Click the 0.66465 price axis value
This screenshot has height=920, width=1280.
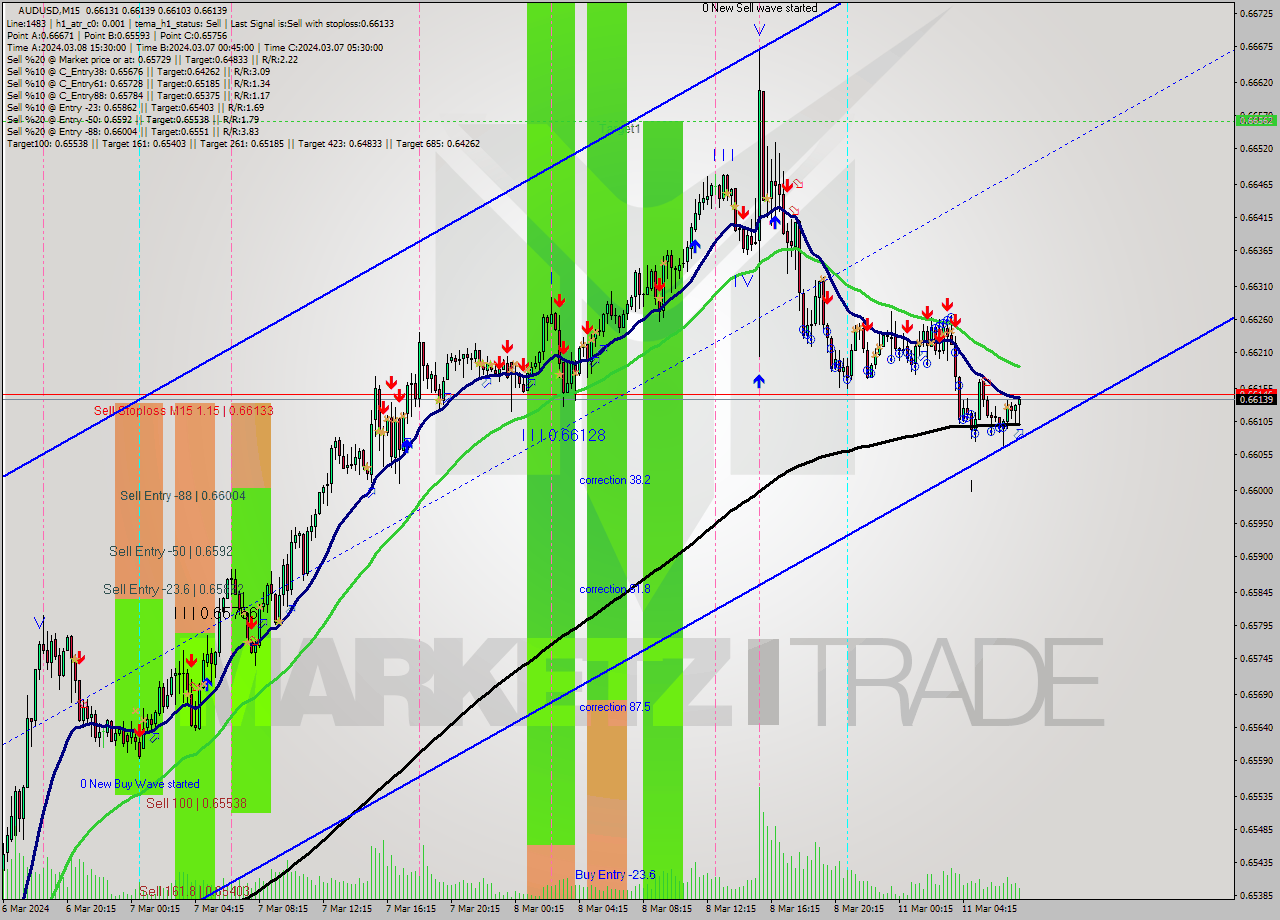point(1256,184)
